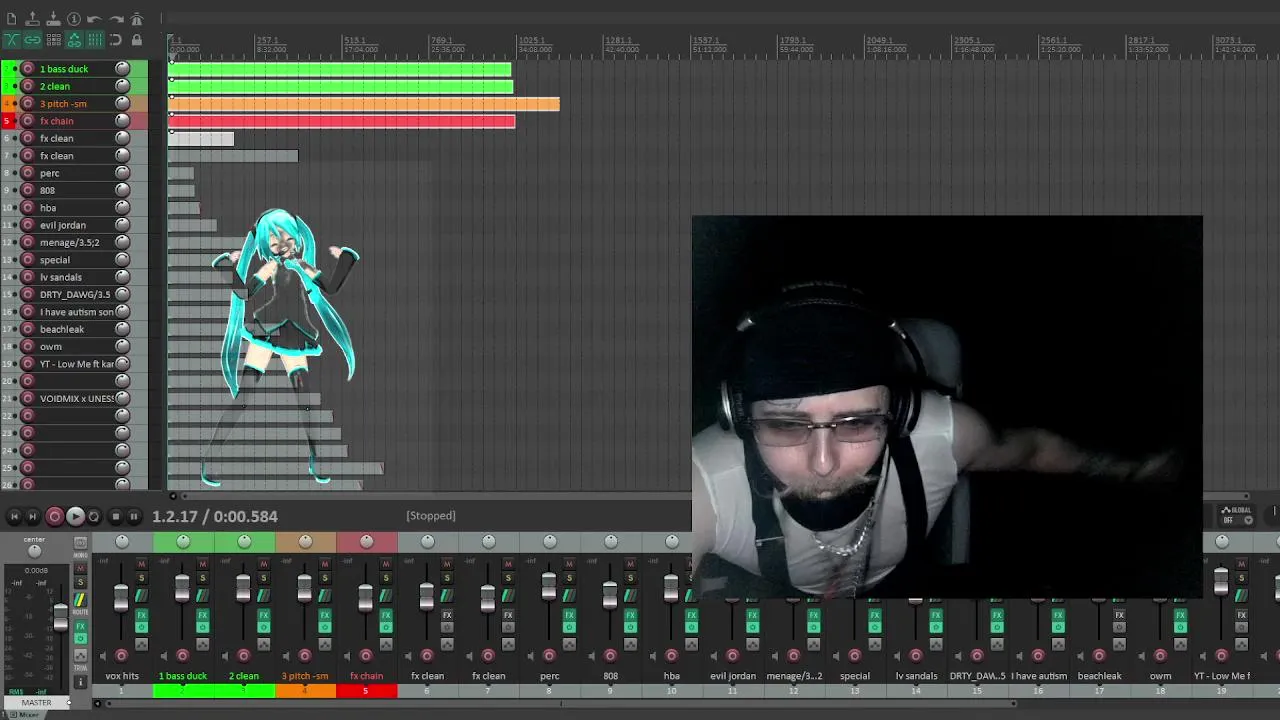Click volume knob of 'perc' track in list
The width and height of the screenshot is (1280, 720).
pyautogui.click(x=122, y=173)
